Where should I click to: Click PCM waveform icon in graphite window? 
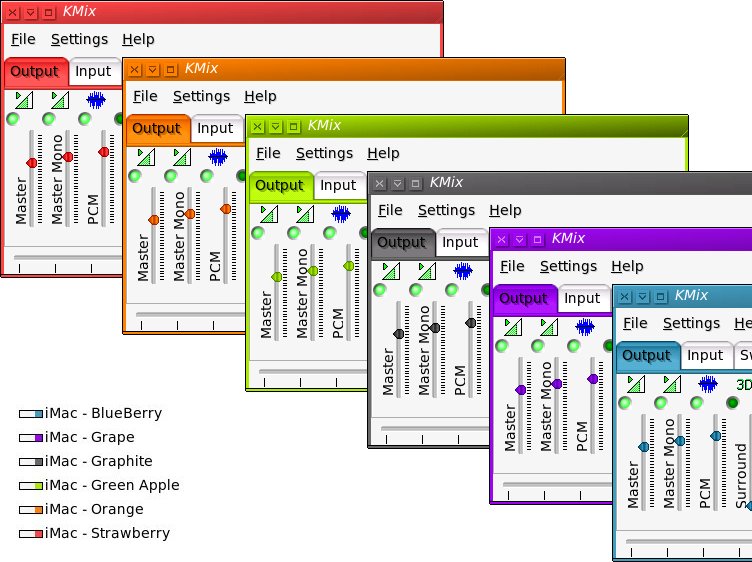pos(463,271)
